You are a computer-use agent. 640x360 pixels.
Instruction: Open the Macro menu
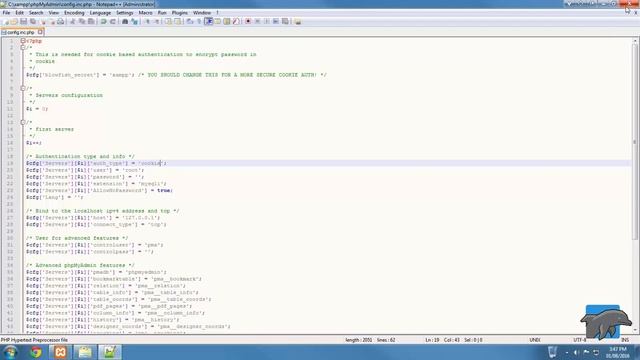pyautogui.click(x=145, y=13)
